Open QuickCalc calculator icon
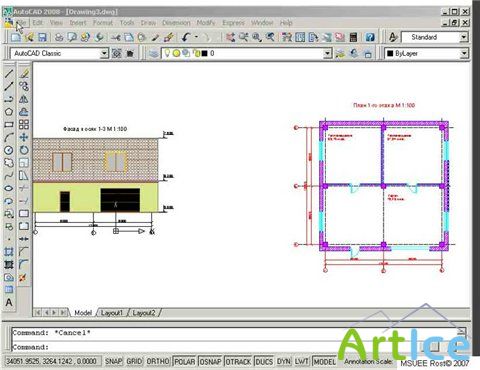This screenshot has height=370, width=480. [x=353, y=37]
